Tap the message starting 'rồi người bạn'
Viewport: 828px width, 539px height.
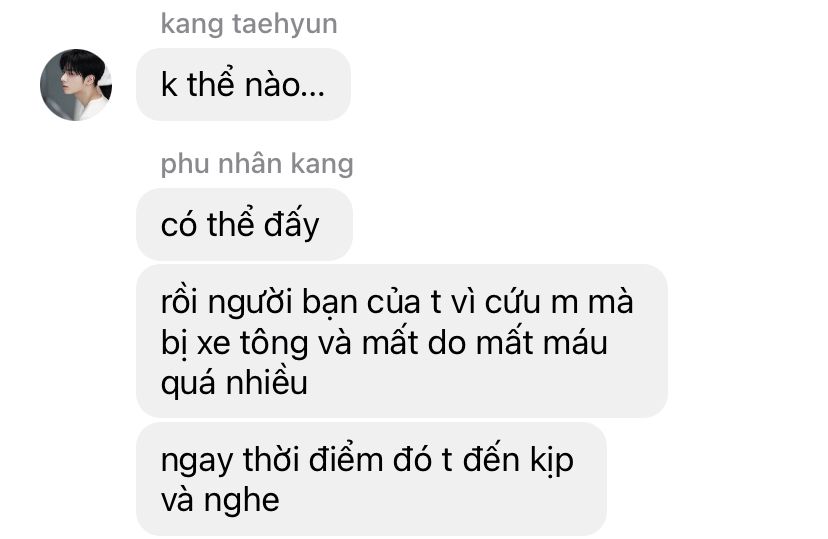[402, 341]
